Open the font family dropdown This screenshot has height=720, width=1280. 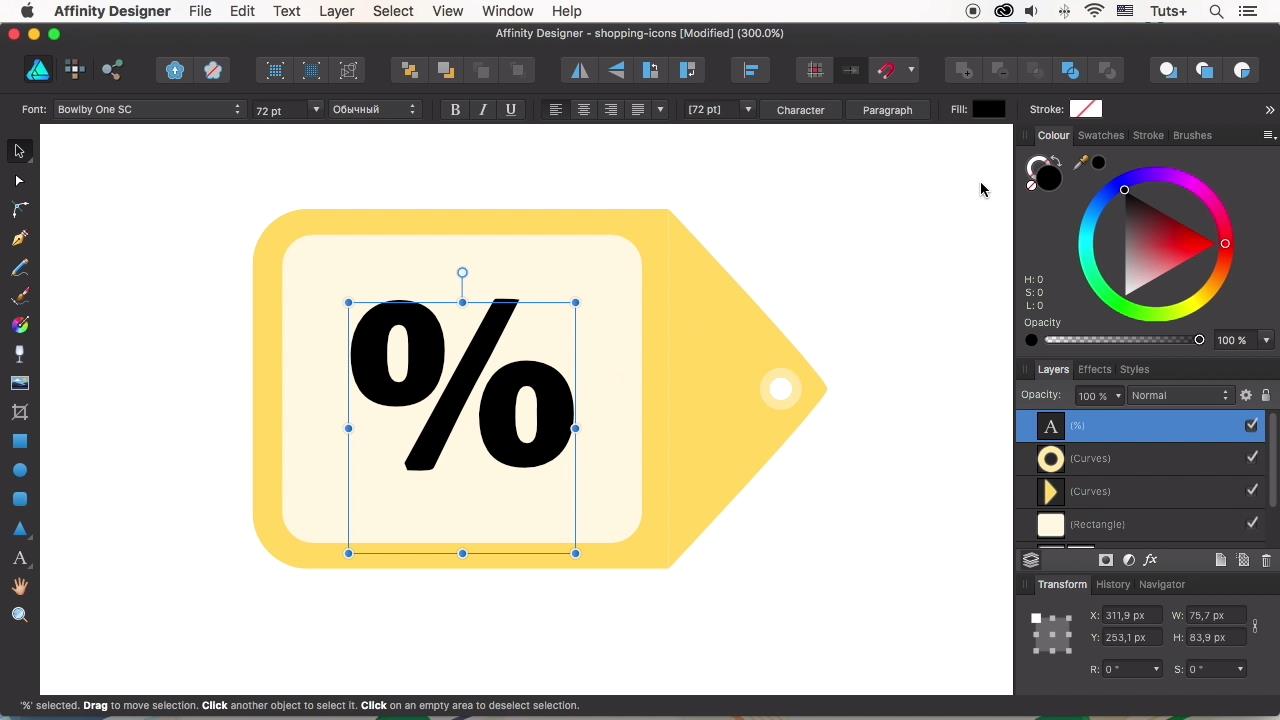click(149, 110)
